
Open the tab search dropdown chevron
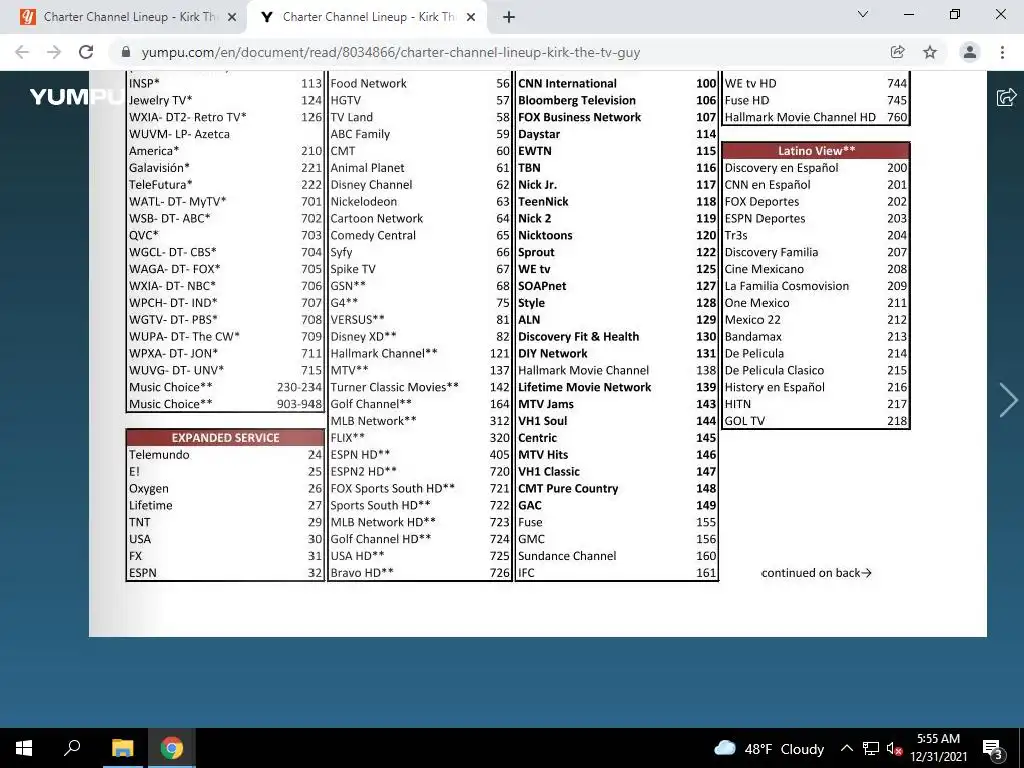pyautogui.click(x=863, y=14)
